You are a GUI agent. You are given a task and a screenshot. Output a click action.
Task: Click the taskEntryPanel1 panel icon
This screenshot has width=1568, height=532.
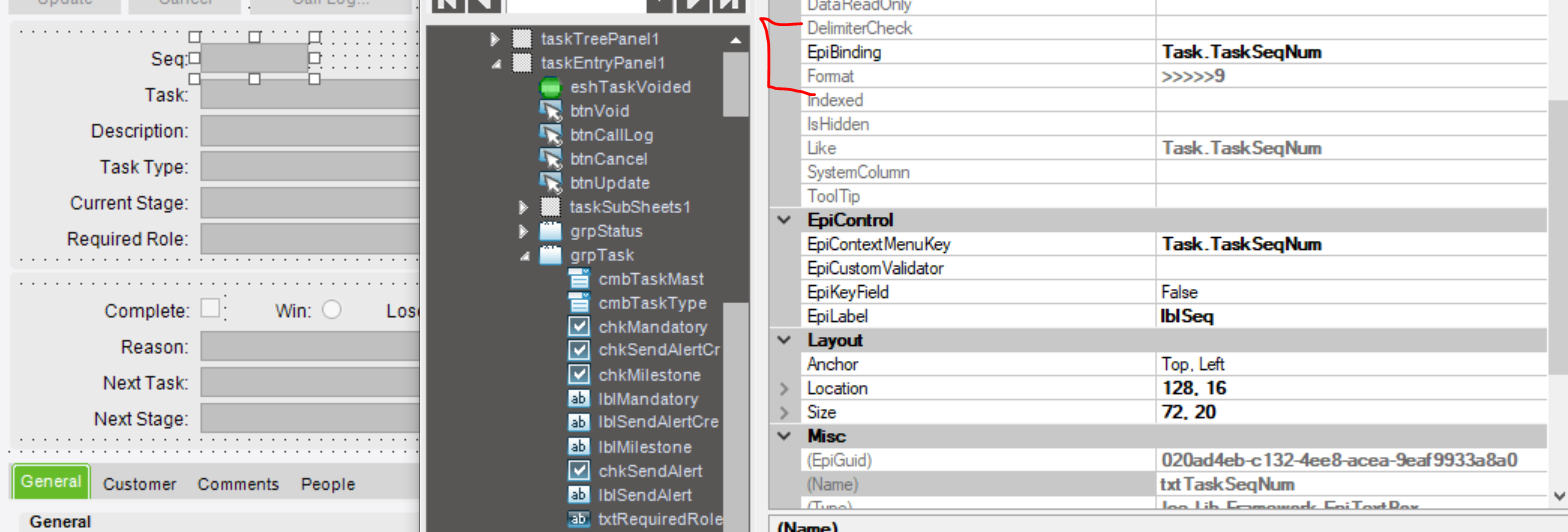522,63
